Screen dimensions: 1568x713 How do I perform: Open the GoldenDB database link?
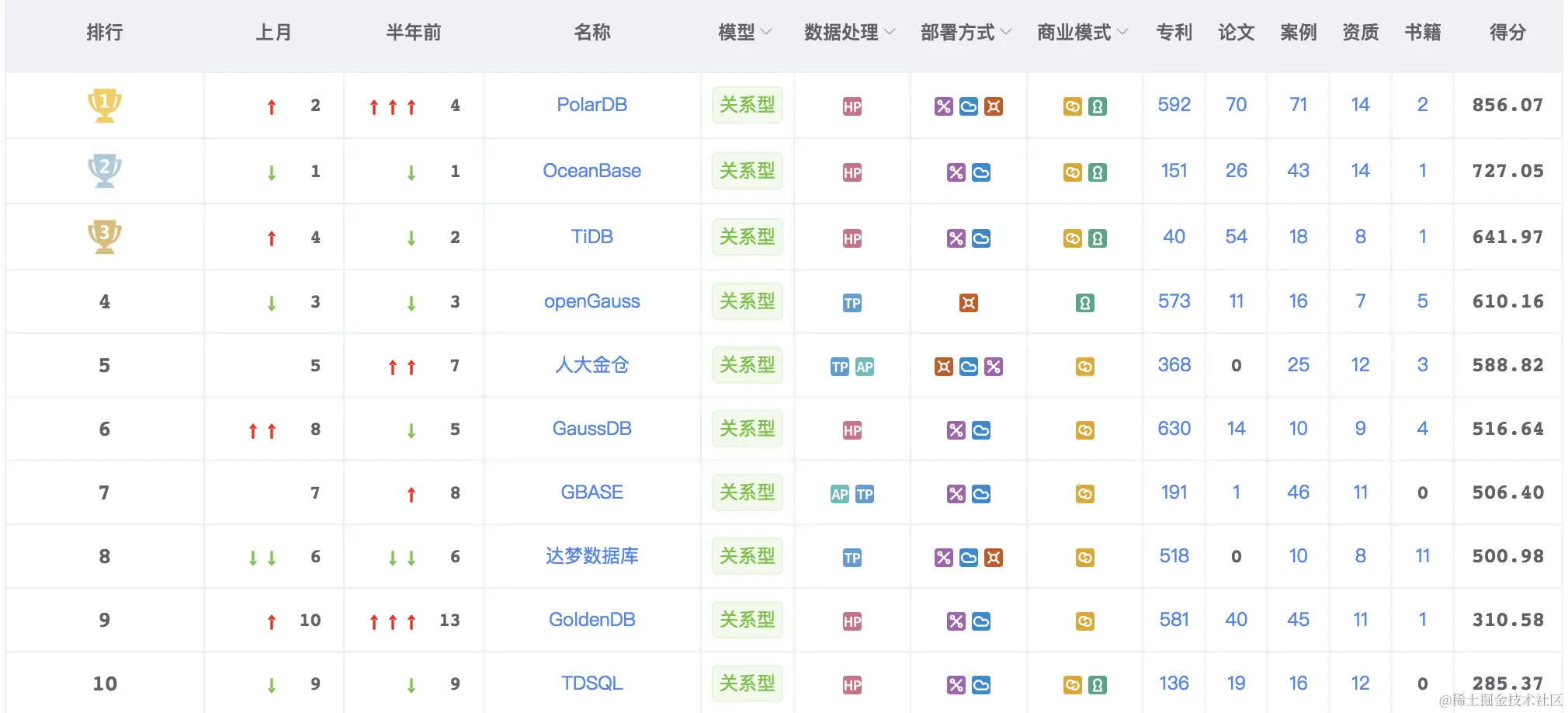pos(592,620)
